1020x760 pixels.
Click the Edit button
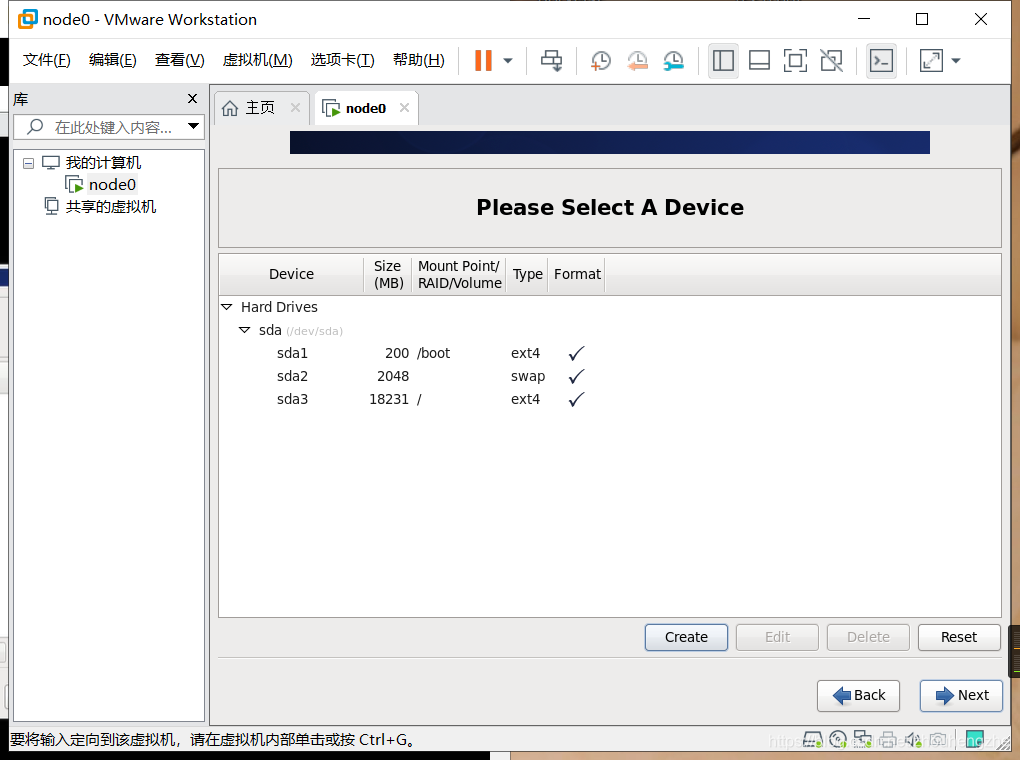pyautogui.click(x=777, y=637)
